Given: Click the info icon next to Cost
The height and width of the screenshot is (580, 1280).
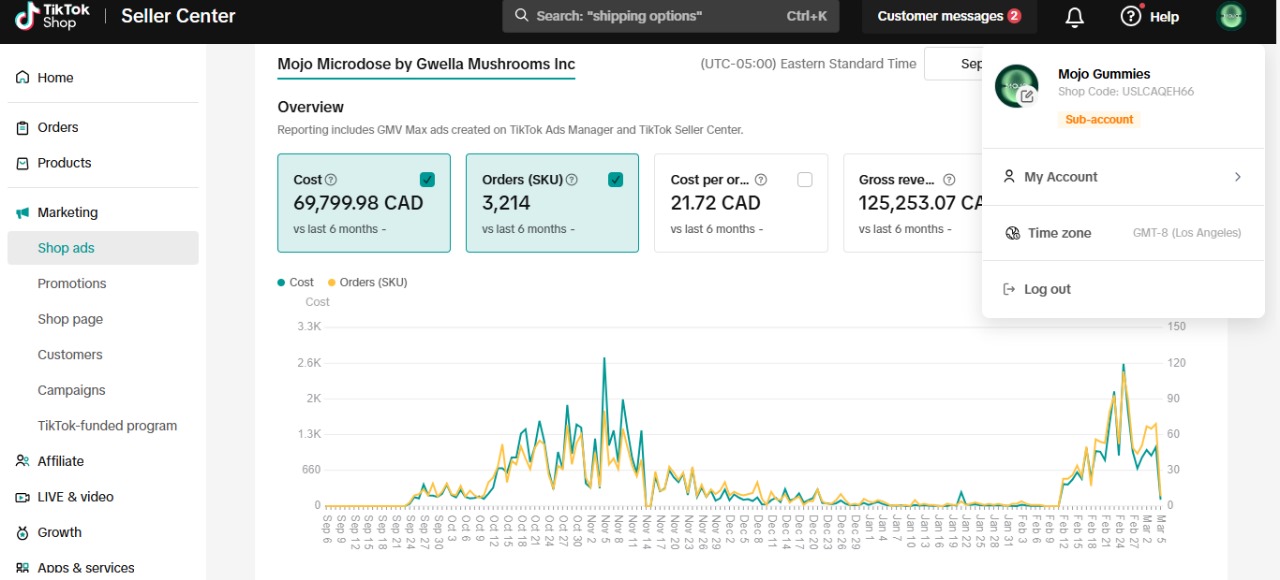Looking at the screenshot, I should [x=331, y=180].
